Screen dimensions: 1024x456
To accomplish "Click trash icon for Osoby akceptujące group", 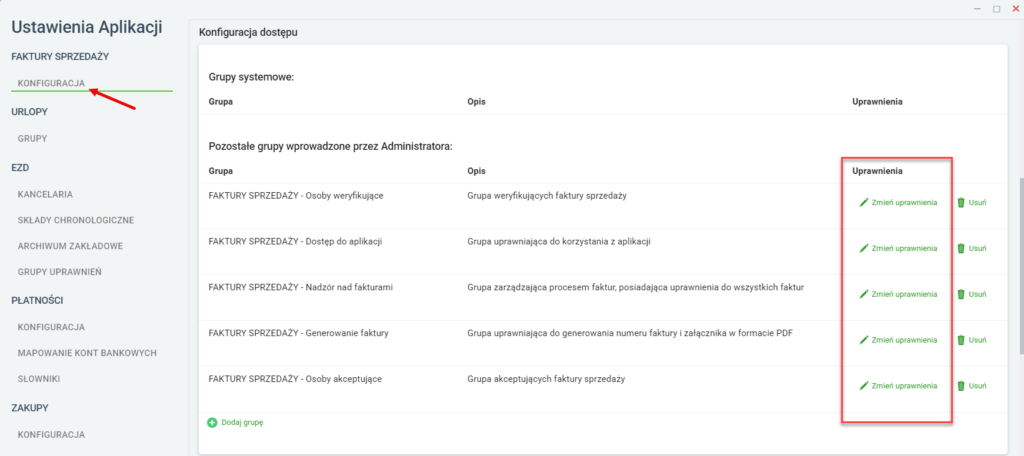I will 961,385.
